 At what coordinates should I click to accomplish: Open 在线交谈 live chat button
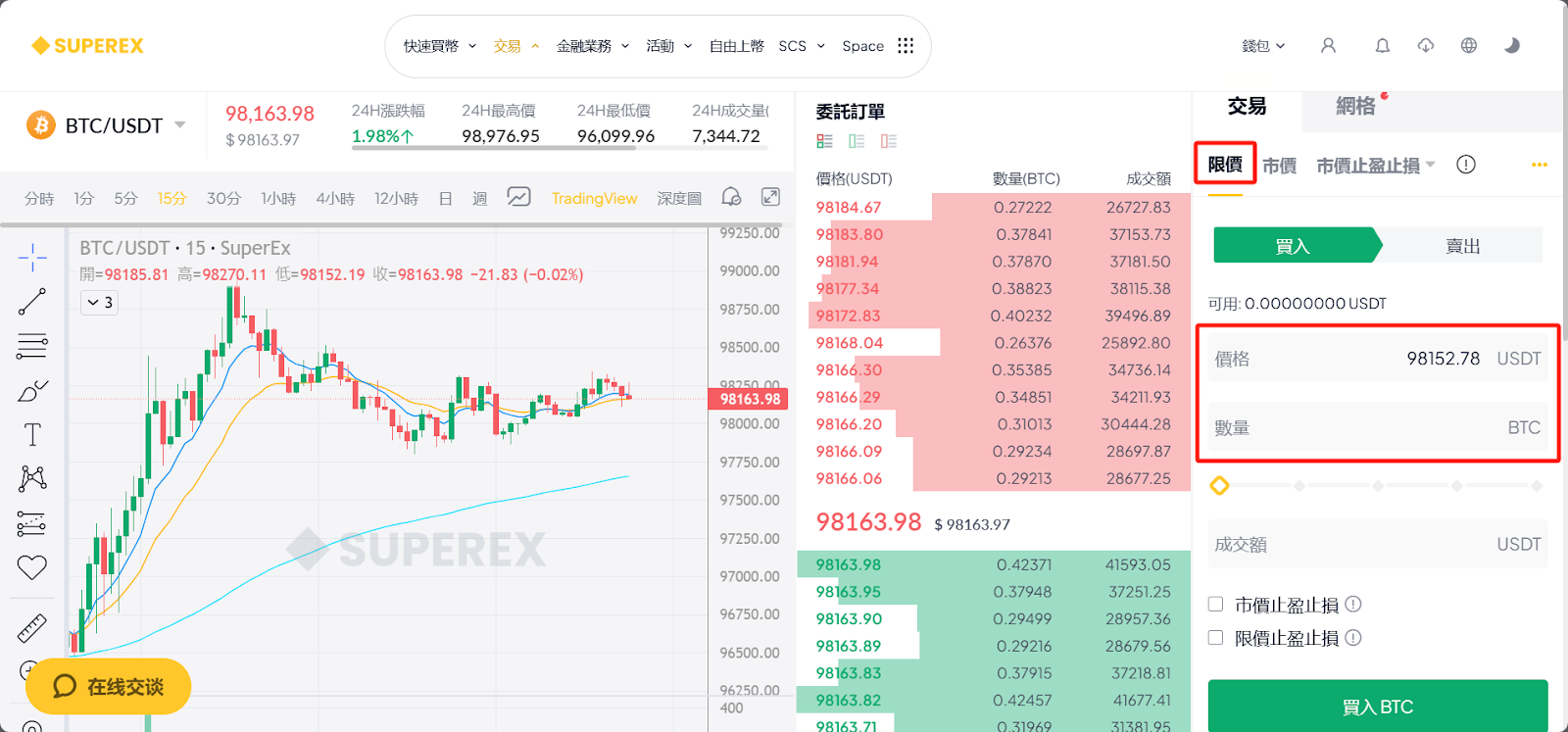(x=108, y=686)
